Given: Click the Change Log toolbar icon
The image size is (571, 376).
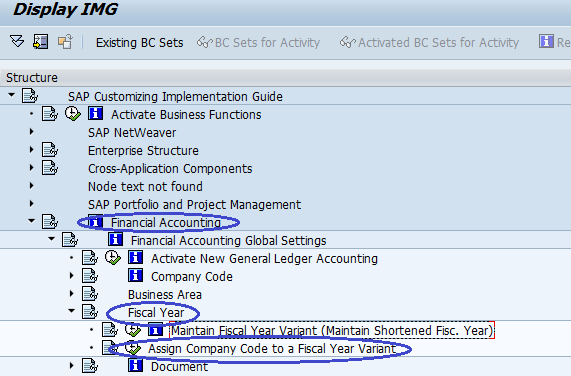Looking at the screenshot, I should pos(65,42).
